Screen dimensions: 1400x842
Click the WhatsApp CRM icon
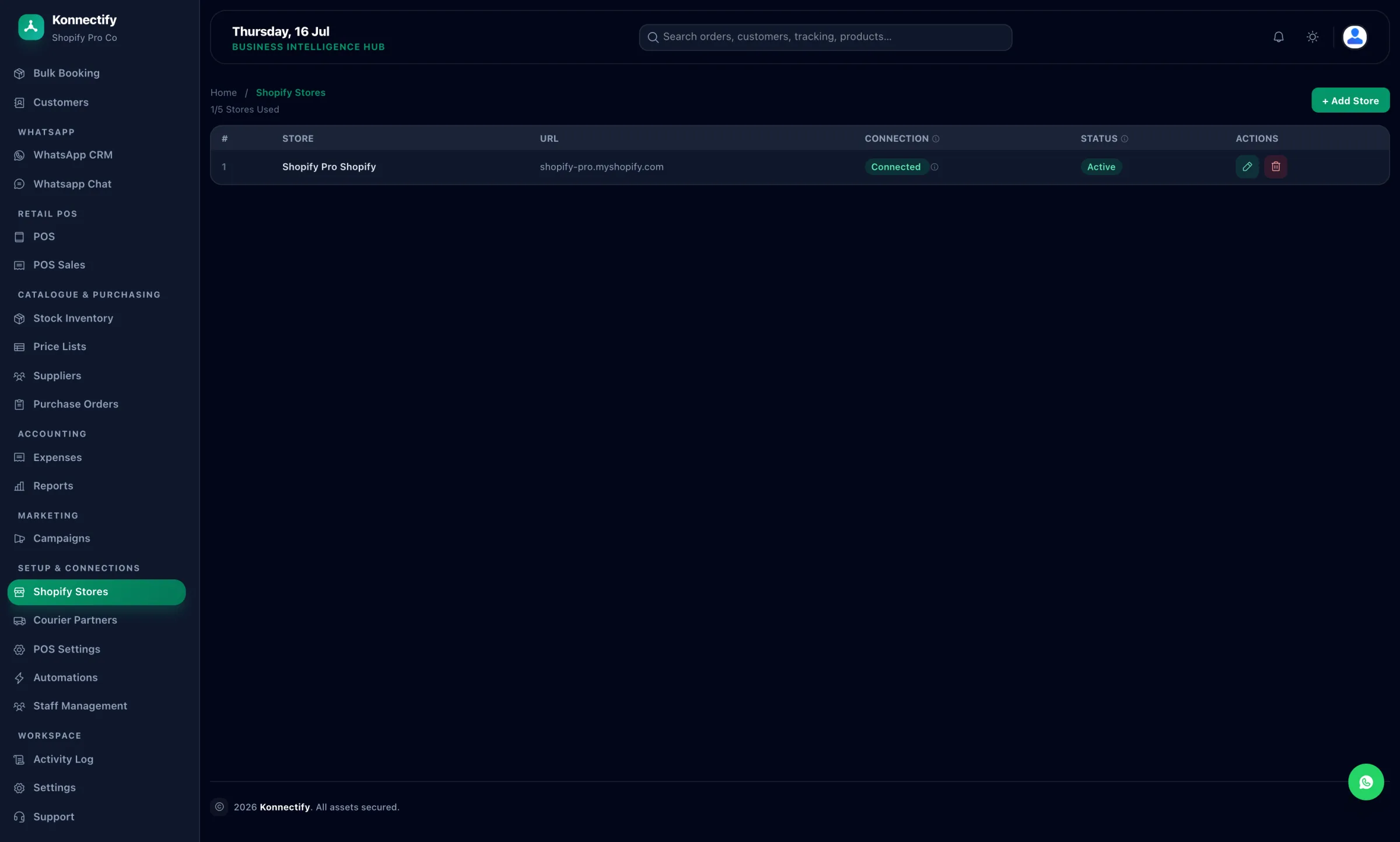tap(19, 155)
